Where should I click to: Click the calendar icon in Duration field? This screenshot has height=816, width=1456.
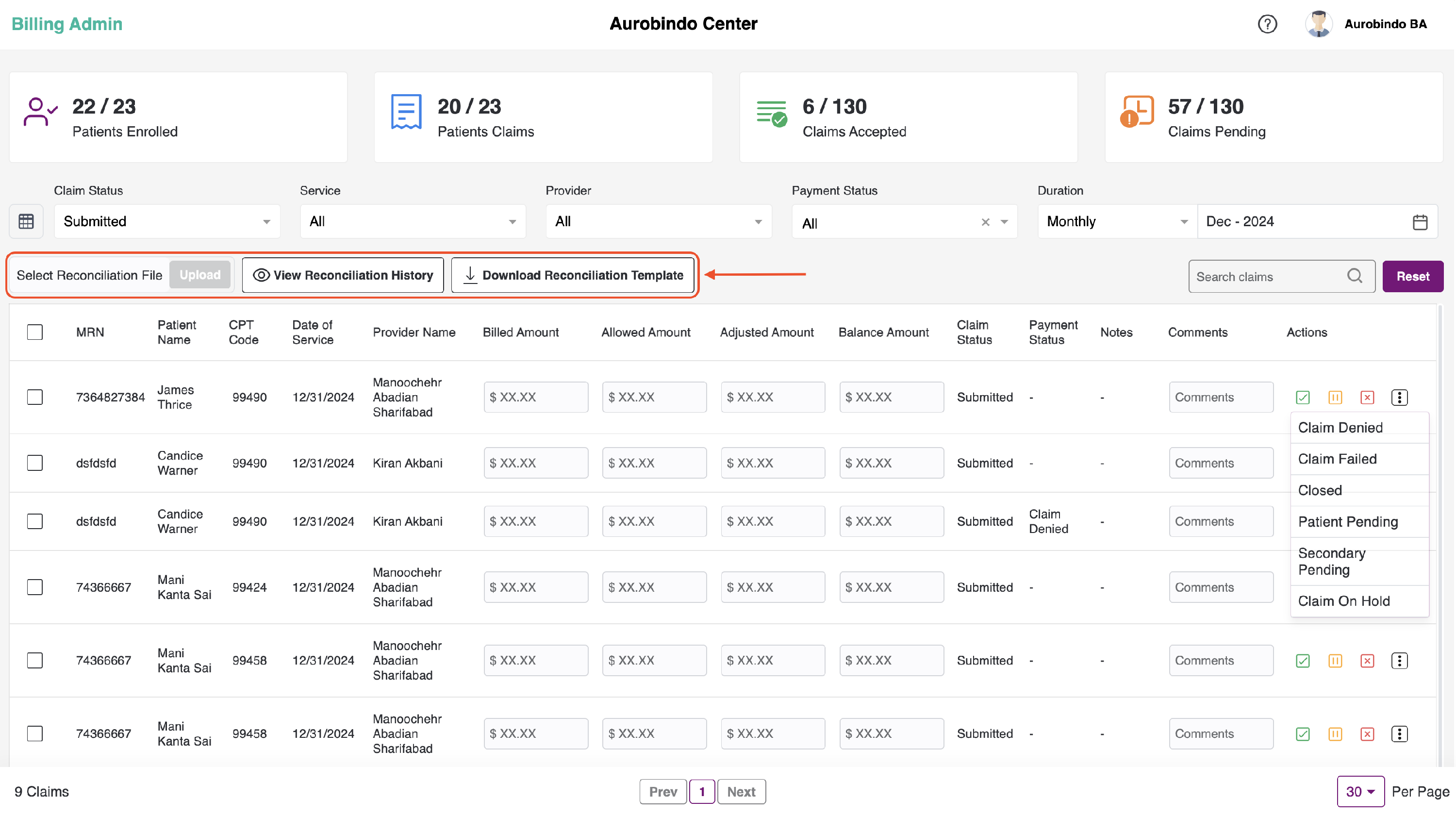(x=1421, y=222)
